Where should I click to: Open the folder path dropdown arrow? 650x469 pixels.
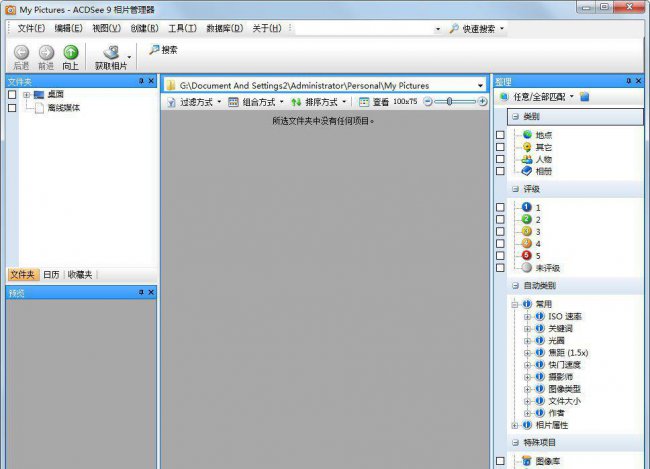pyautogui.click(x=480, y=86)
